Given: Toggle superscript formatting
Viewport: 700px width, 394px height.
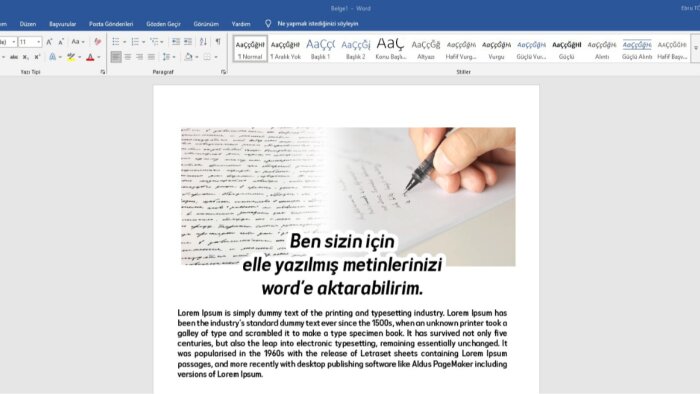Looking at the screenshot, I should 38,57.
